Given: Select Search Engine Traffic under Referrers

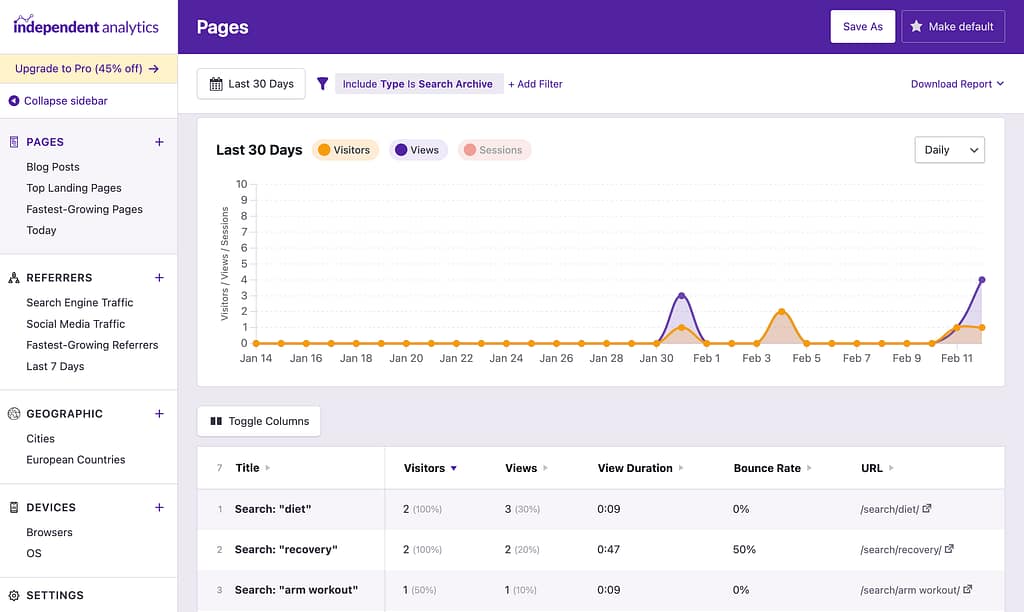Looking at the screenshot, I should click(x=79, y=302).
